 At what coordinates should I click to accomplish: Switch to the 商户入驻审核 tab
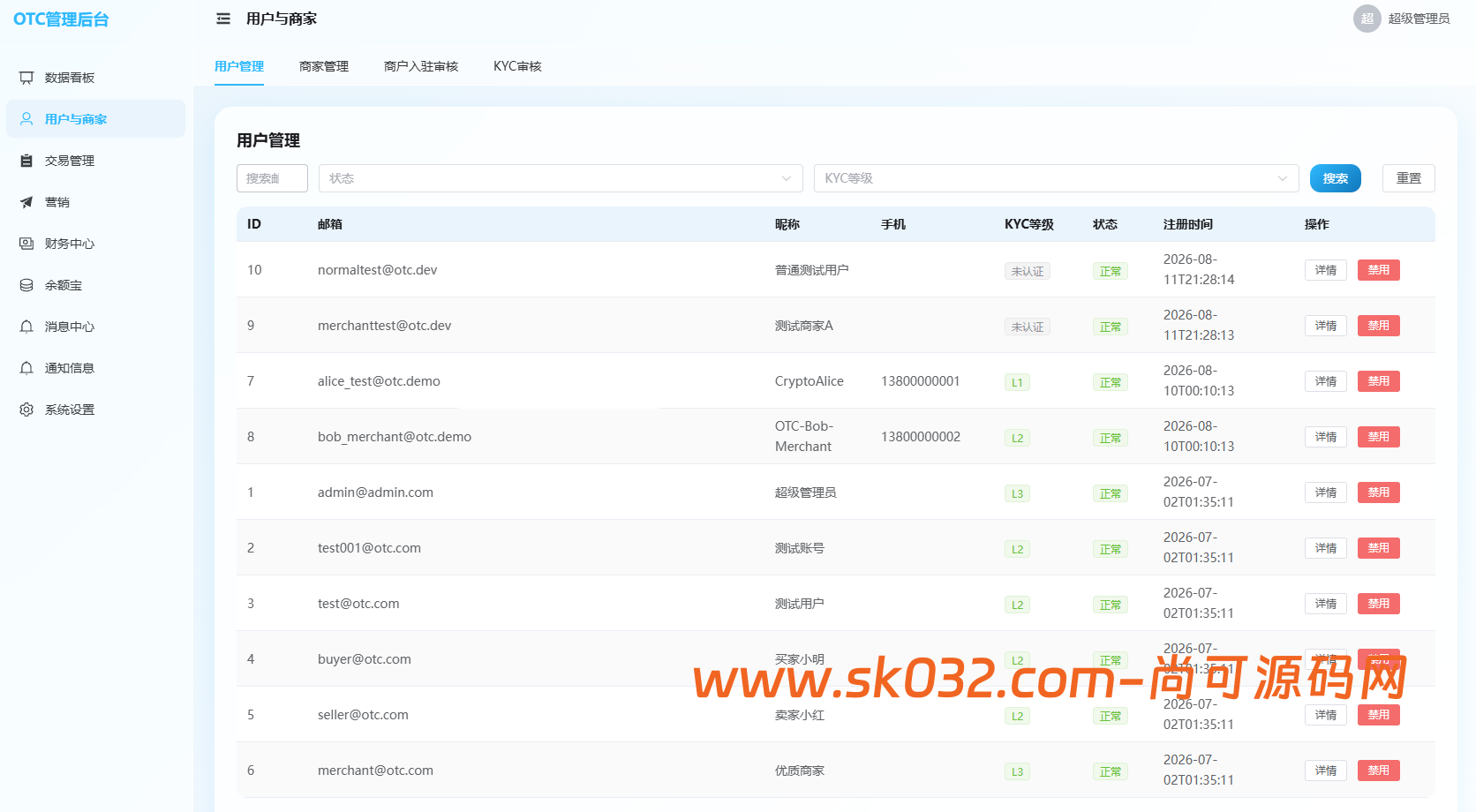coord(421,66)
